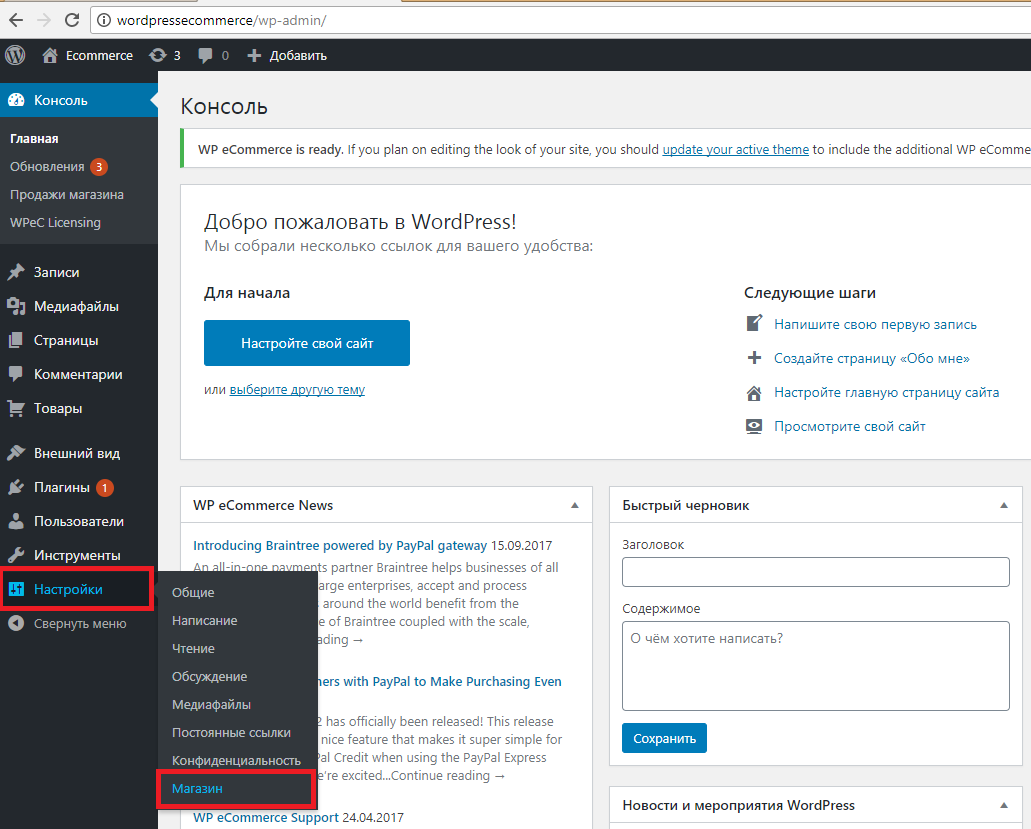Click the Пользователи person icon
Screen dimensions: 1031x829
(x=16, y=521)
